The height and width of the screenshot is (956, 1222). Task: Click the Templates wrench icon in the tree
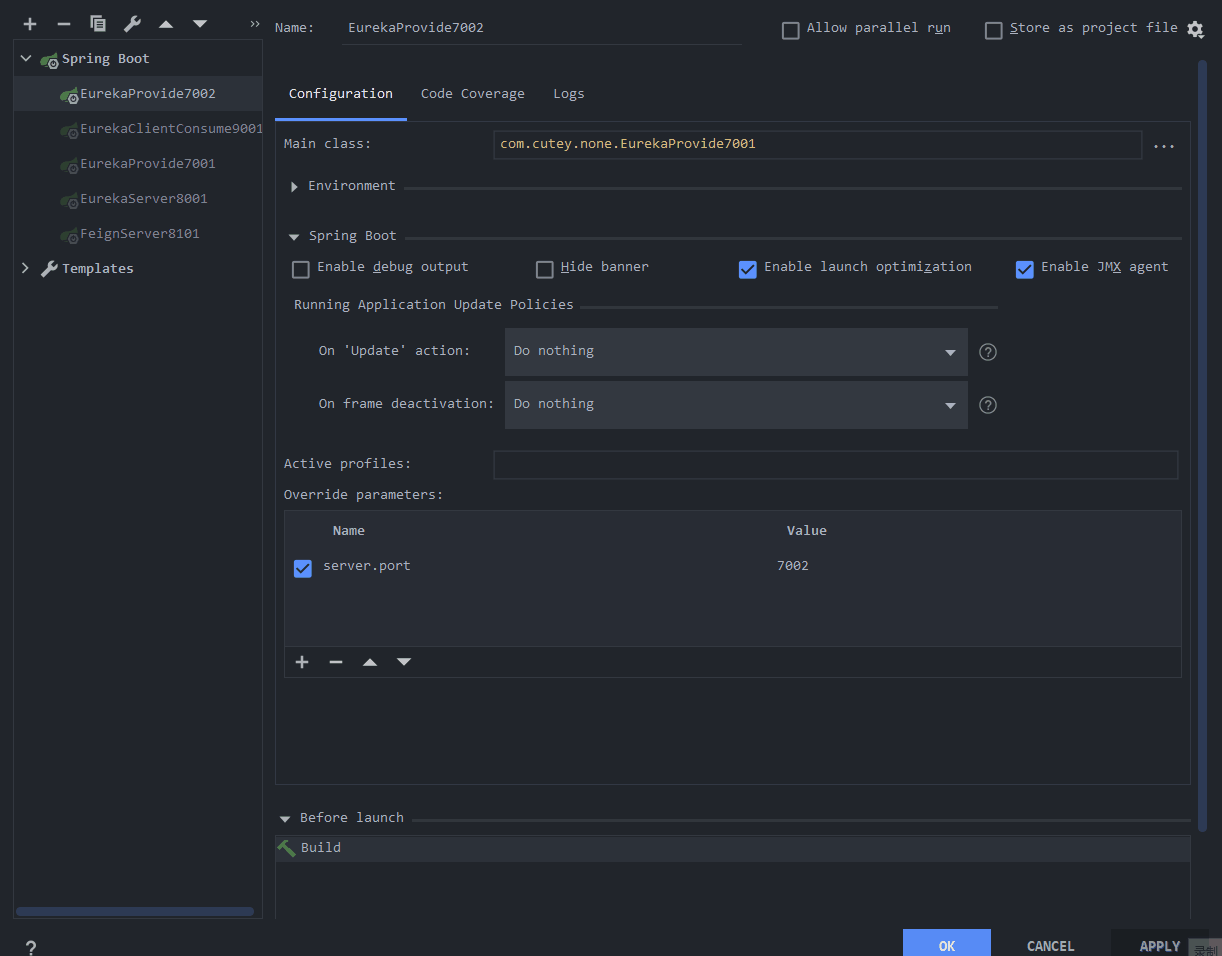point(49,269)
